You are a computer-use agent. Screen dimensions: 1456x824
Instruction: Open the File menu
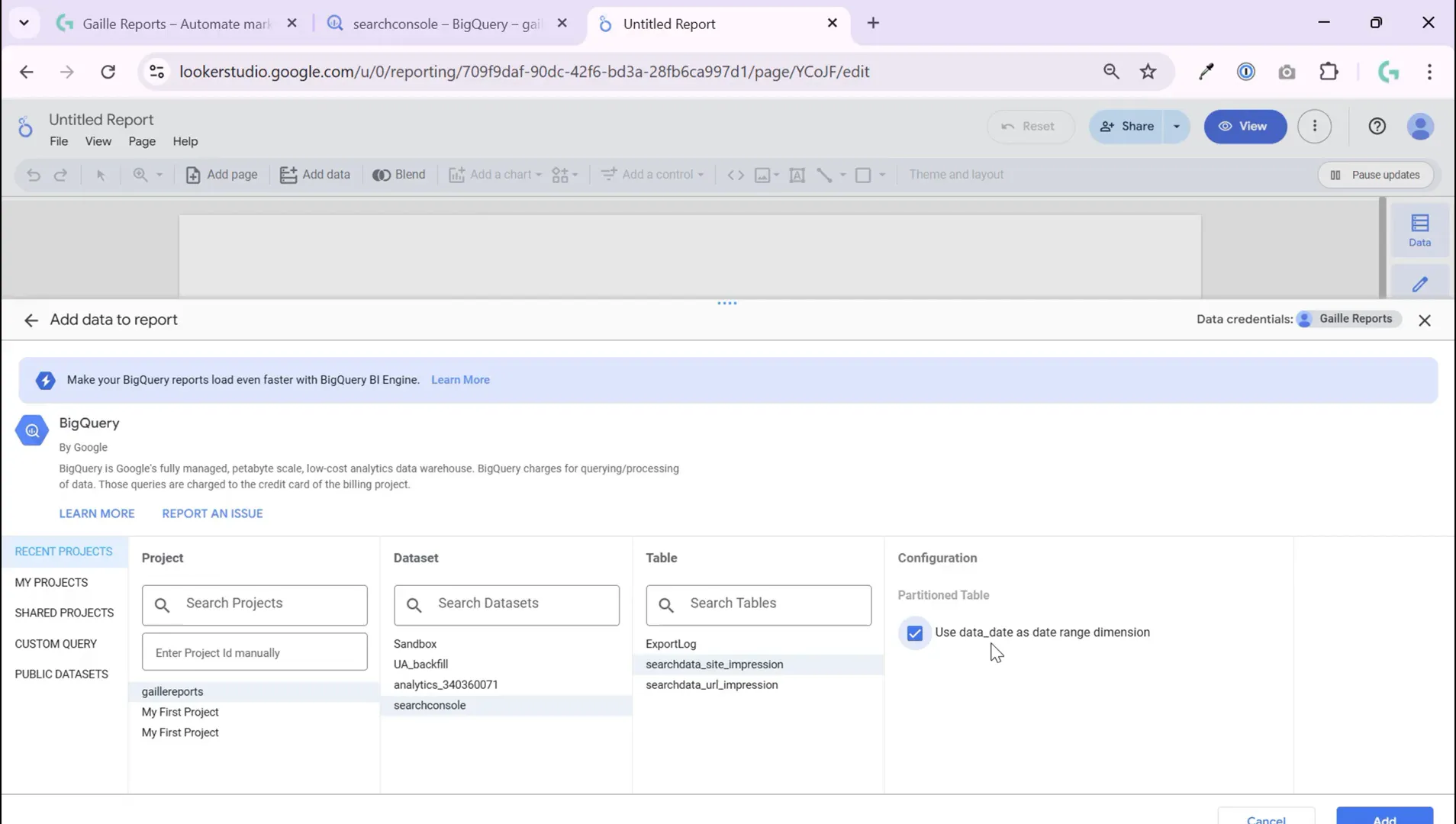click(59, 141)
